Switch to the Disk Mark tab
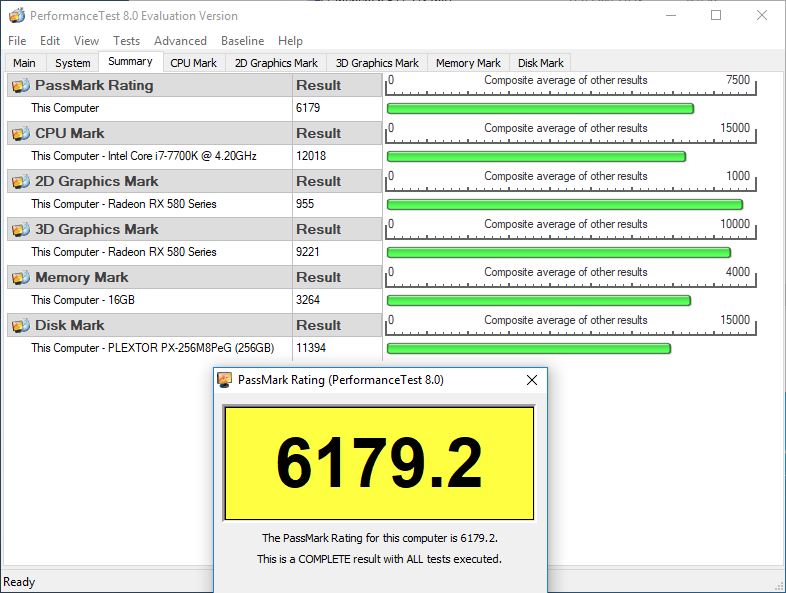This screenshot has width=786, height=593. tap(540, 63)
